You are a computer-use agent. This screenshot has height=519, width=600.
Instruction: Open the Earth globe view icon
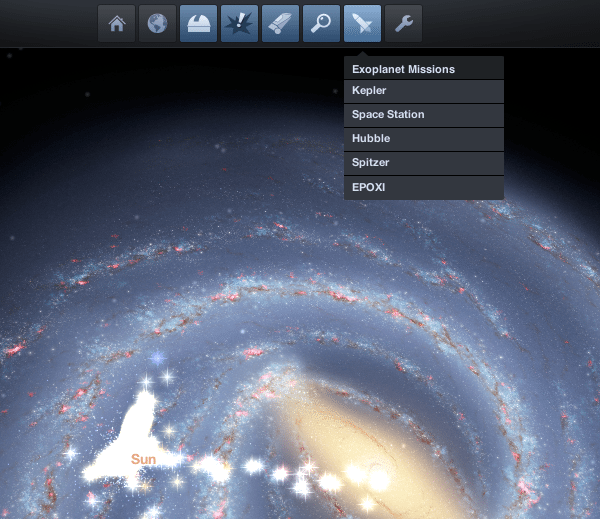click(158, 24)
